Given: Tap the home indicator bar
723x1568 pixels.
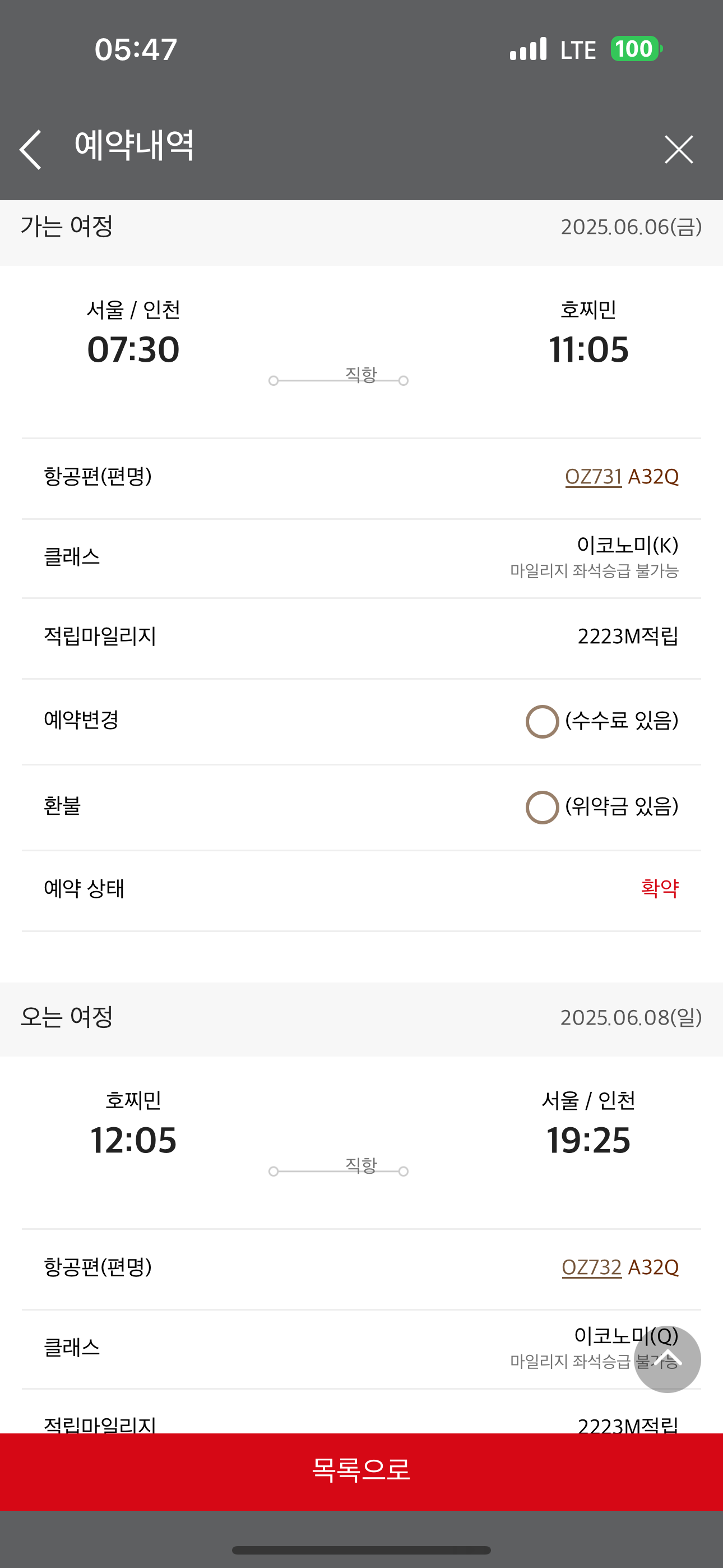Looking at the screenshot, I should pos(361,1549).
